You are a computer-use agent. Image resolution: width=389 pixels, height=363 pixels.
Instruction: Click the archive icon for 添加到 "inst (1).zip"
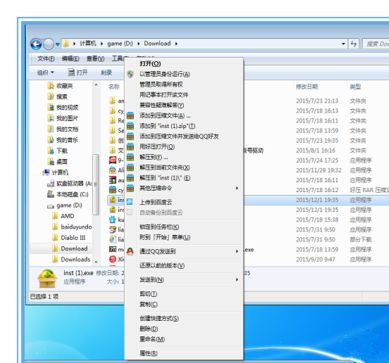click(130, 126)
